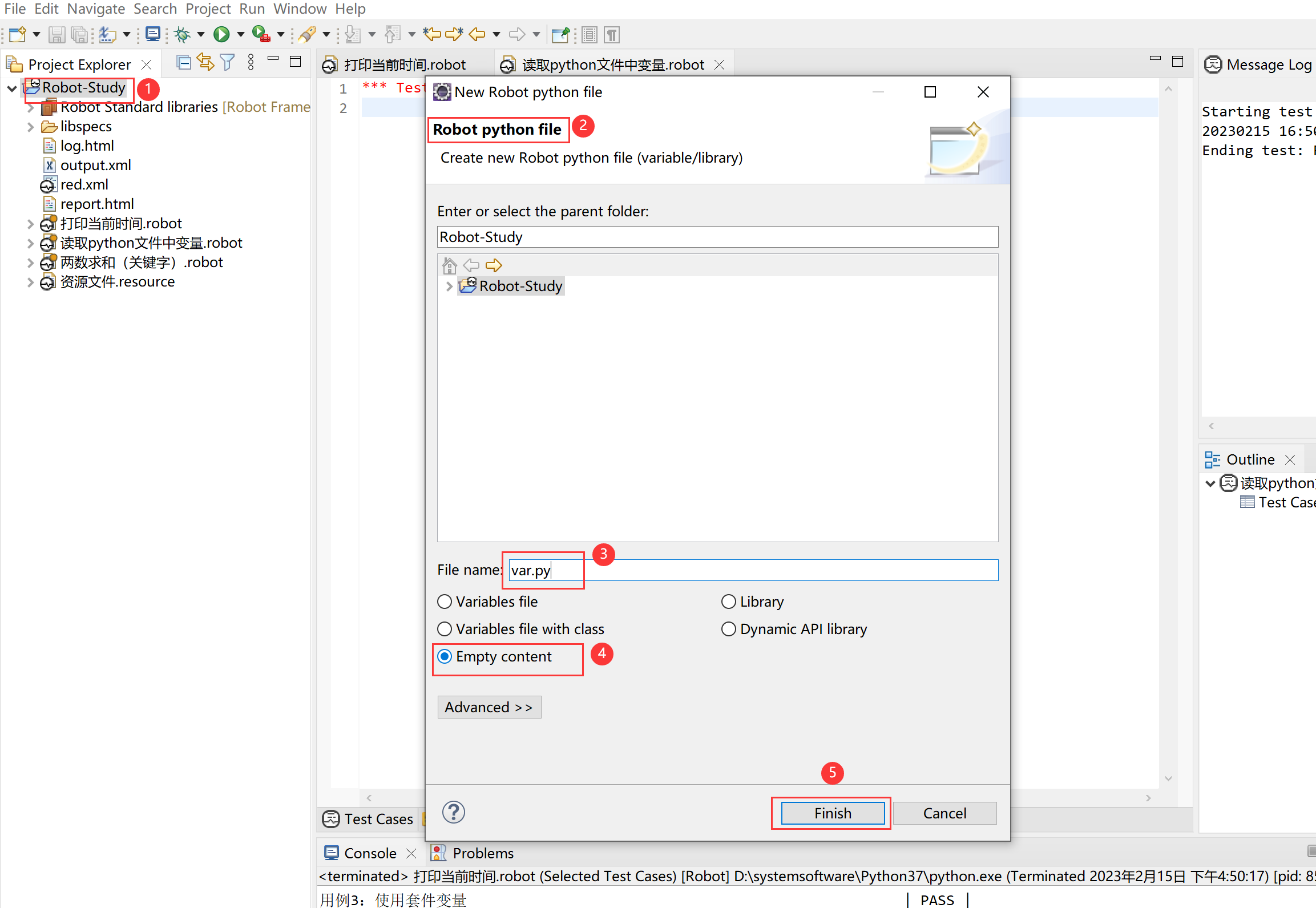Select the Variables file radio button

click(445, 602)
